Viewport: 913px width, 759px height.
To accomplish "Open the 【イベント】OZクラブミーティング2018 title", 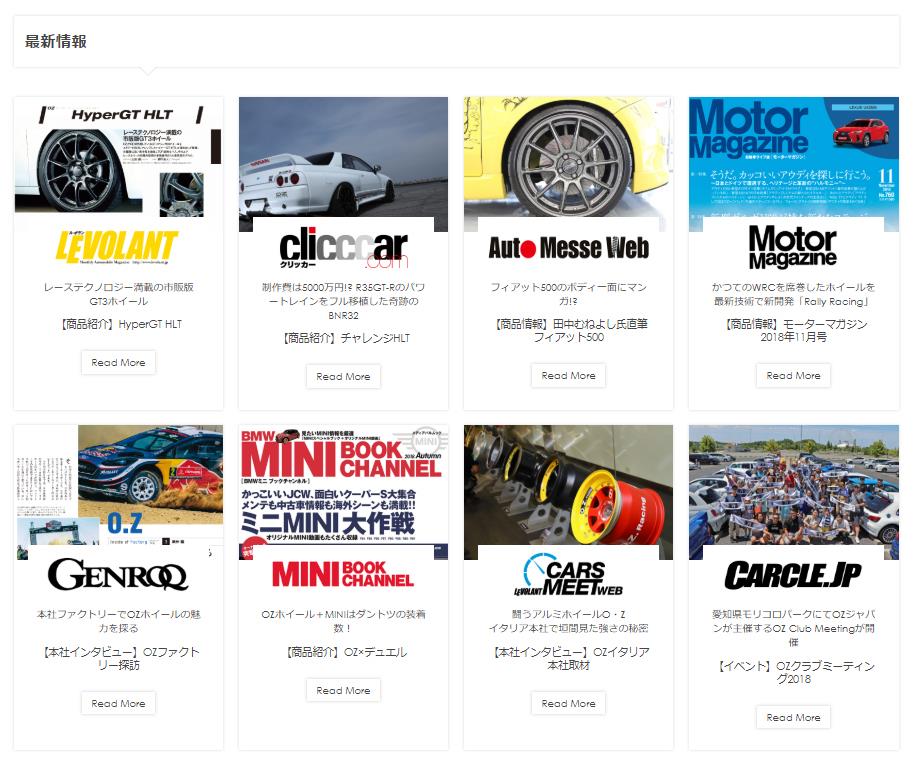I will pyautogui.click(x=794, y=672).
